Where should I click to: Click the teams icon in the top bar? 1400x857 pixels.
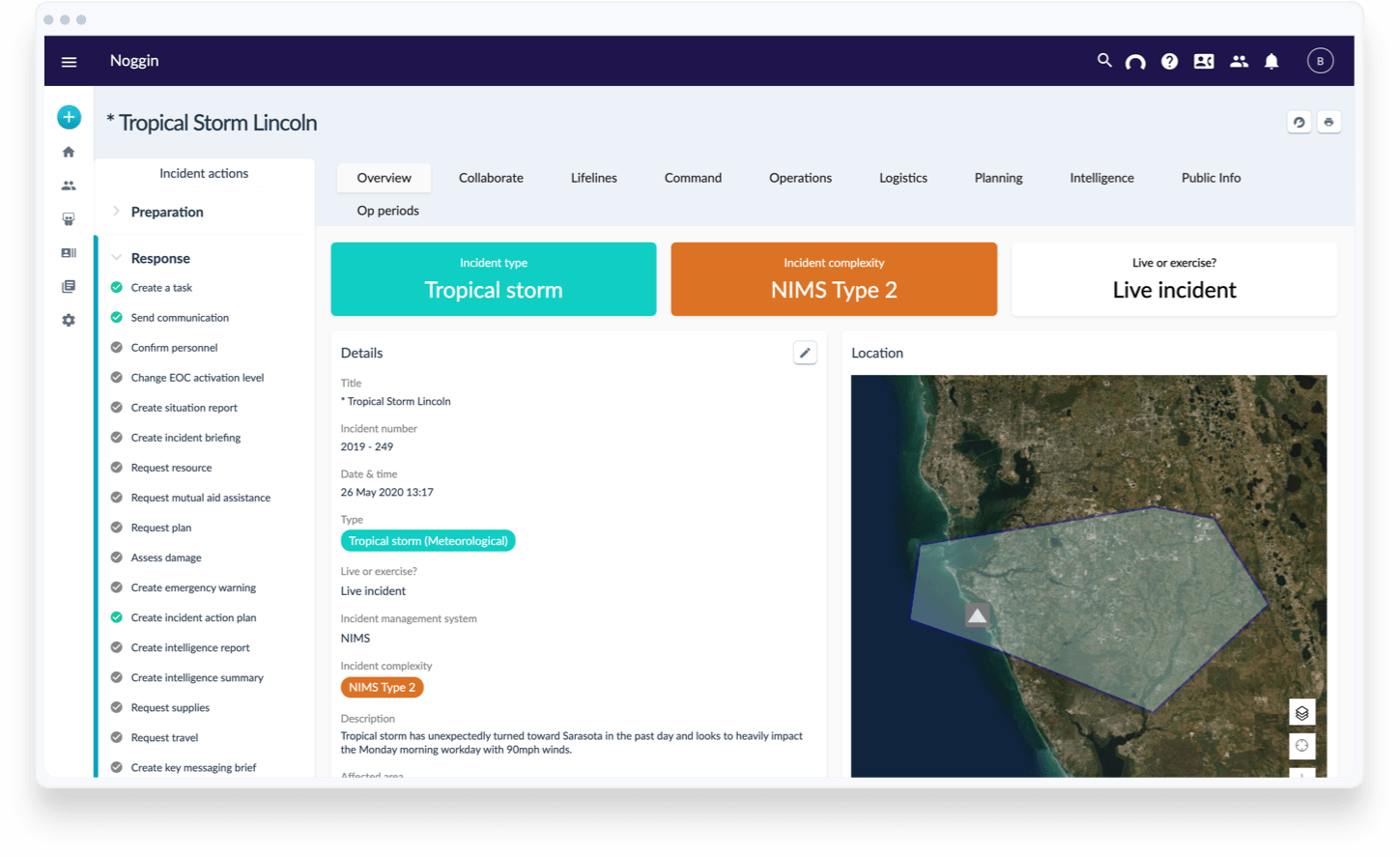coord(1239,61)
